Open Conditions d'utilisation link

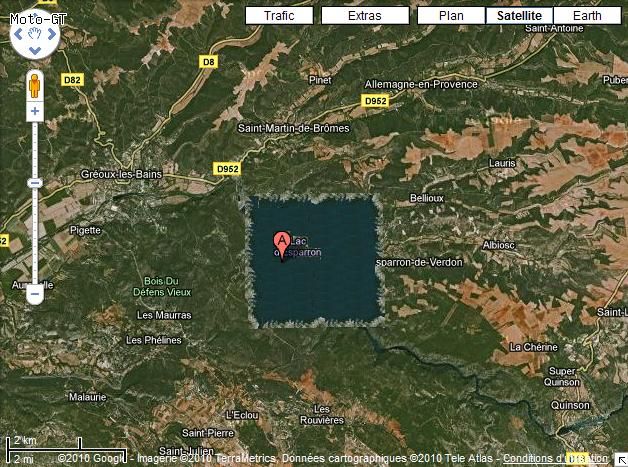555,458
